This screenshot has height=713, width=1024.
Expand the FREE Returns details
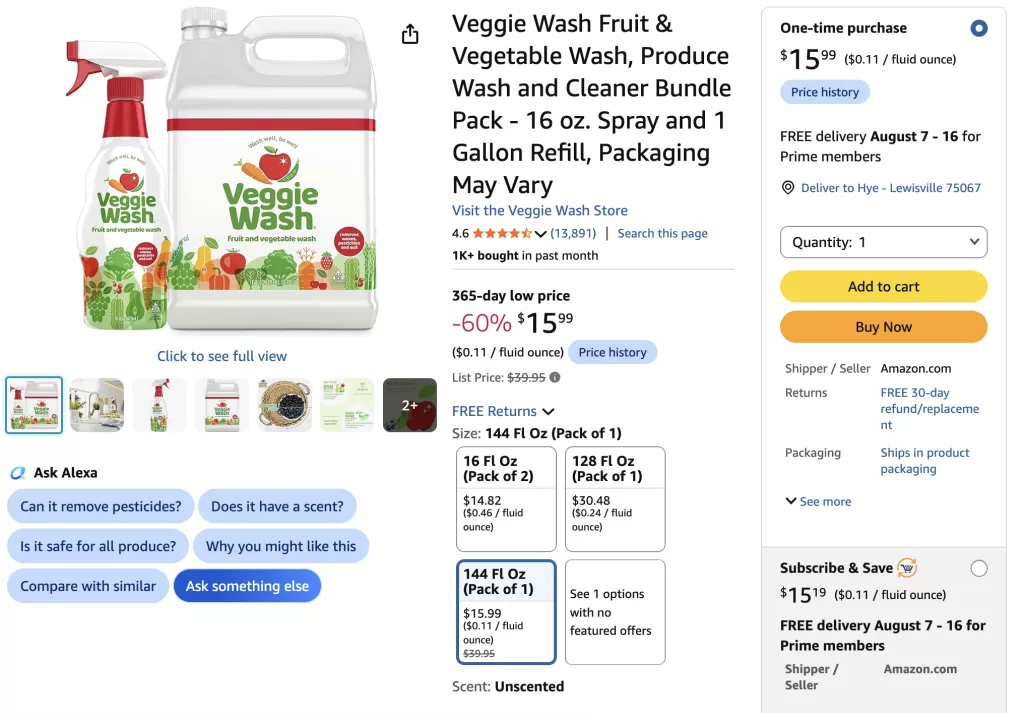coord(503,411)
